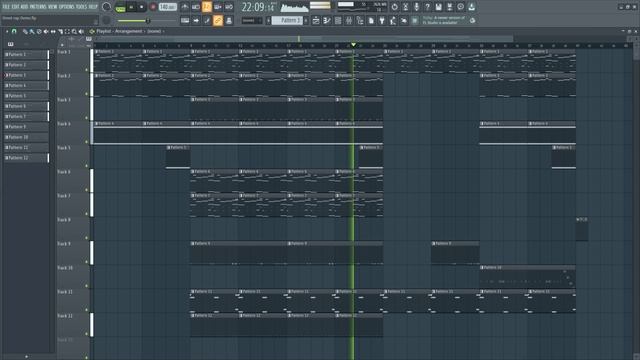Click the render/export audio icon
This screenshot has width=640, height=360.
pyautogui.click(x=449, y=7)
